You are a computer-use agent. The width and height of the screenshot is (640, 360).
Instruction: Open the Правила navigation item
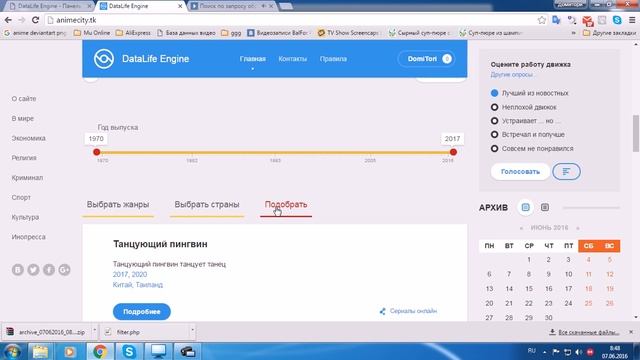pos(333,59)
